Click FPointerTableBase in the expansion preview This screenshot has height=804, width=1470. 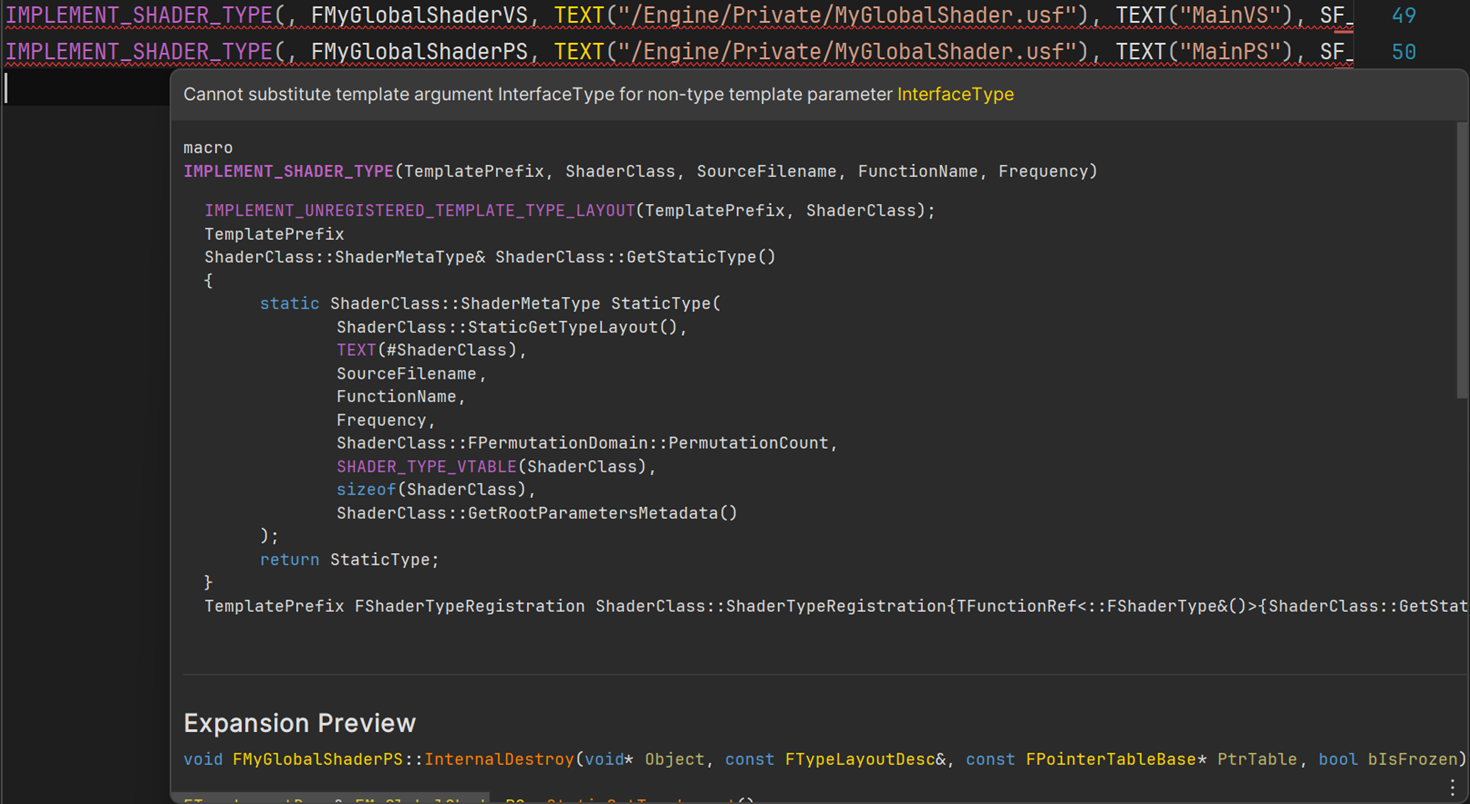pos(1111,759)
